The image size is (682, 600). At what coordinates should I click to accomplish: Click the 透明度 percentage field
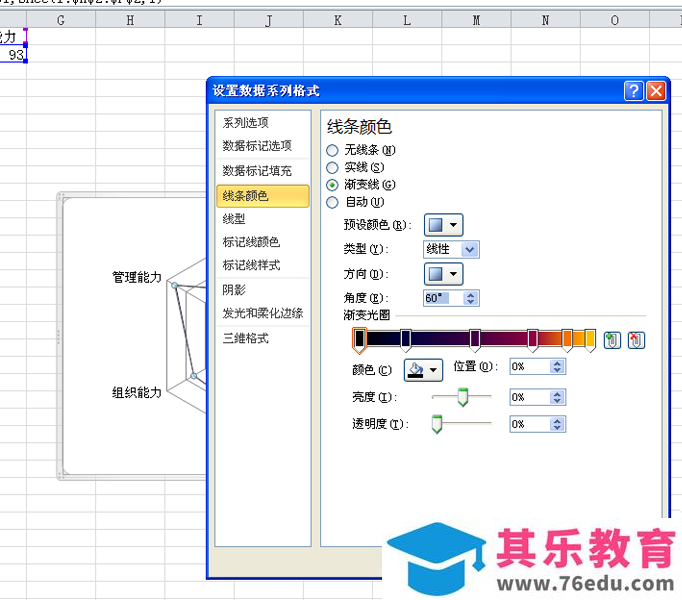529,424
